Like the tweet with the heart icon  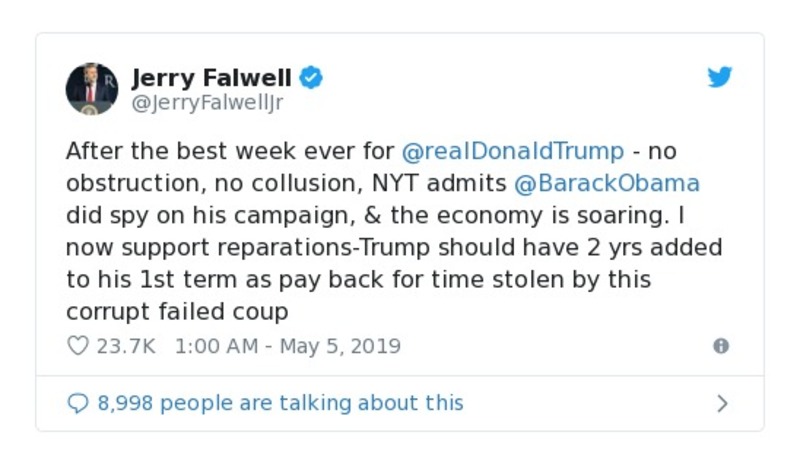[x=77, y=346]
